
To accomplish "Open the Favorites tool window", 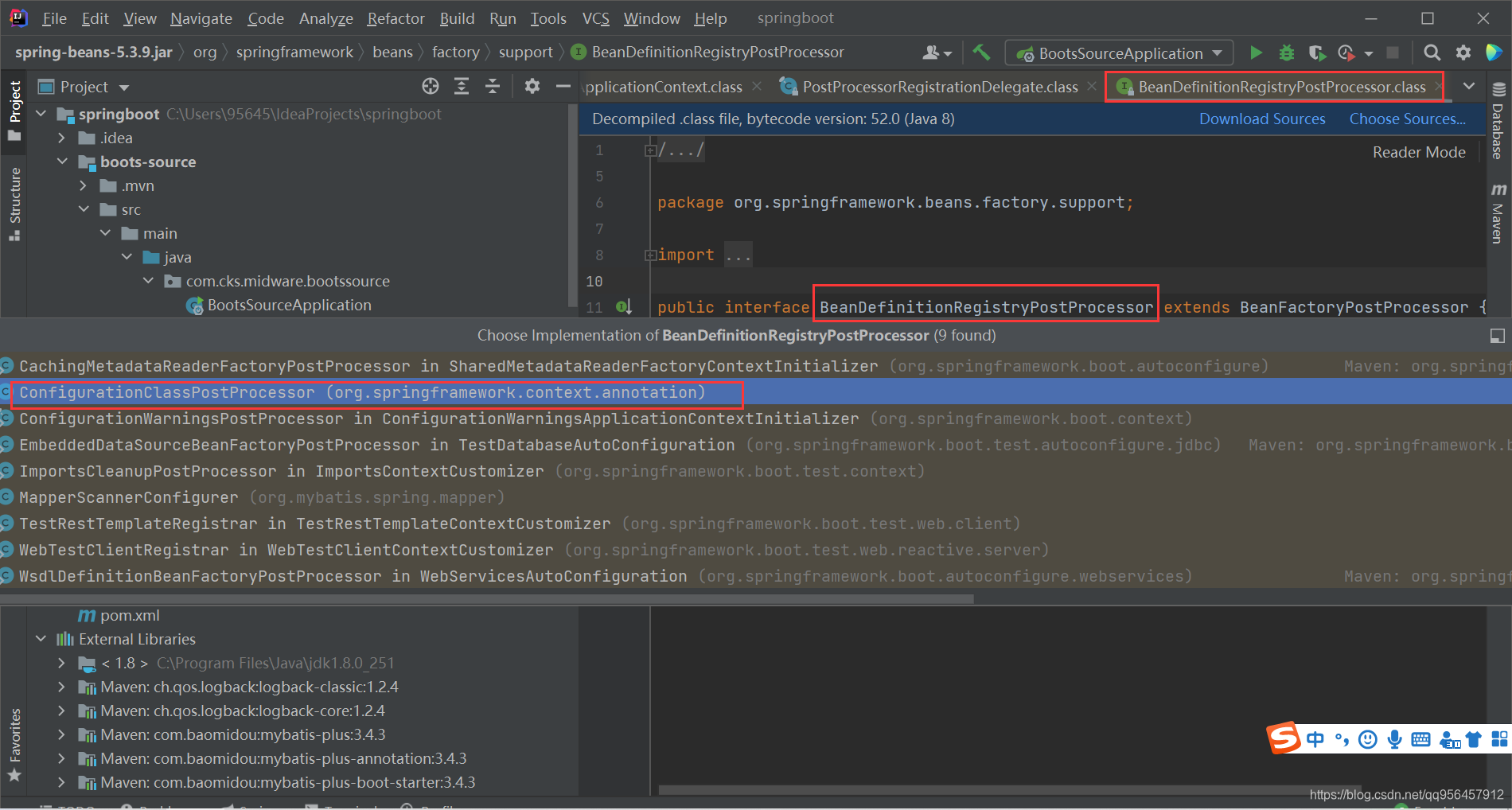I will [14, 745].
